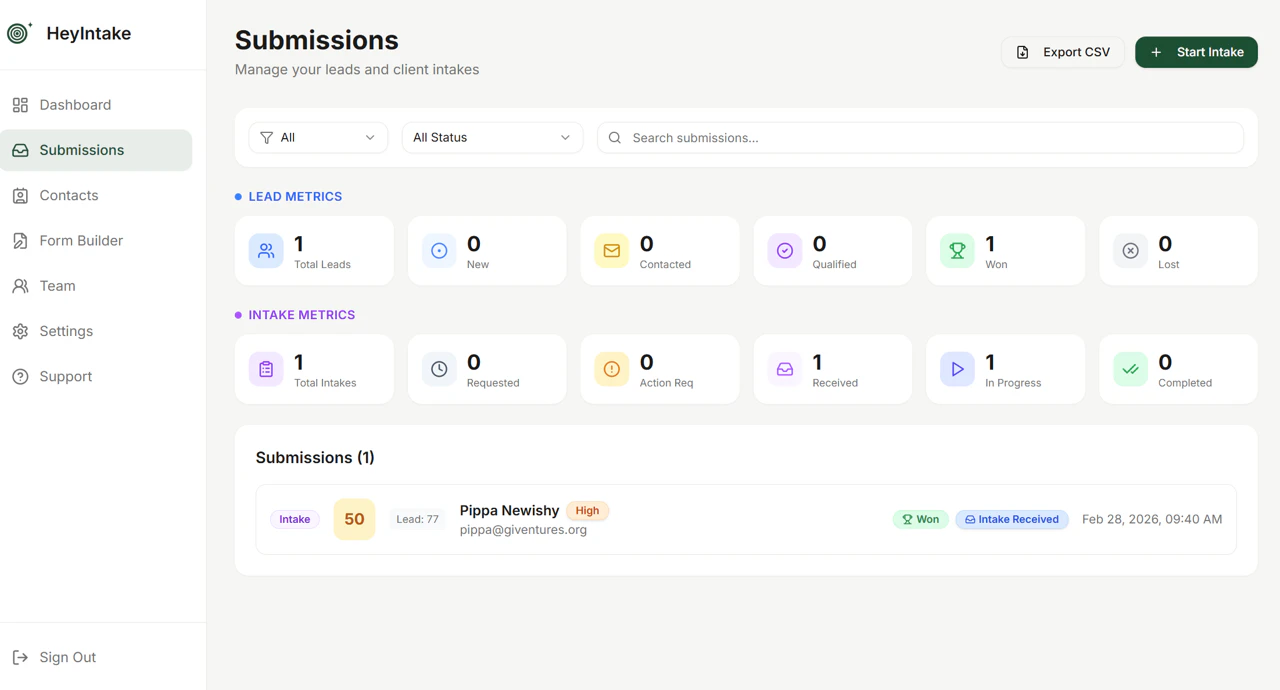Click the HeyIntake logo icon

pyautogui.click(x=19, y=33)
